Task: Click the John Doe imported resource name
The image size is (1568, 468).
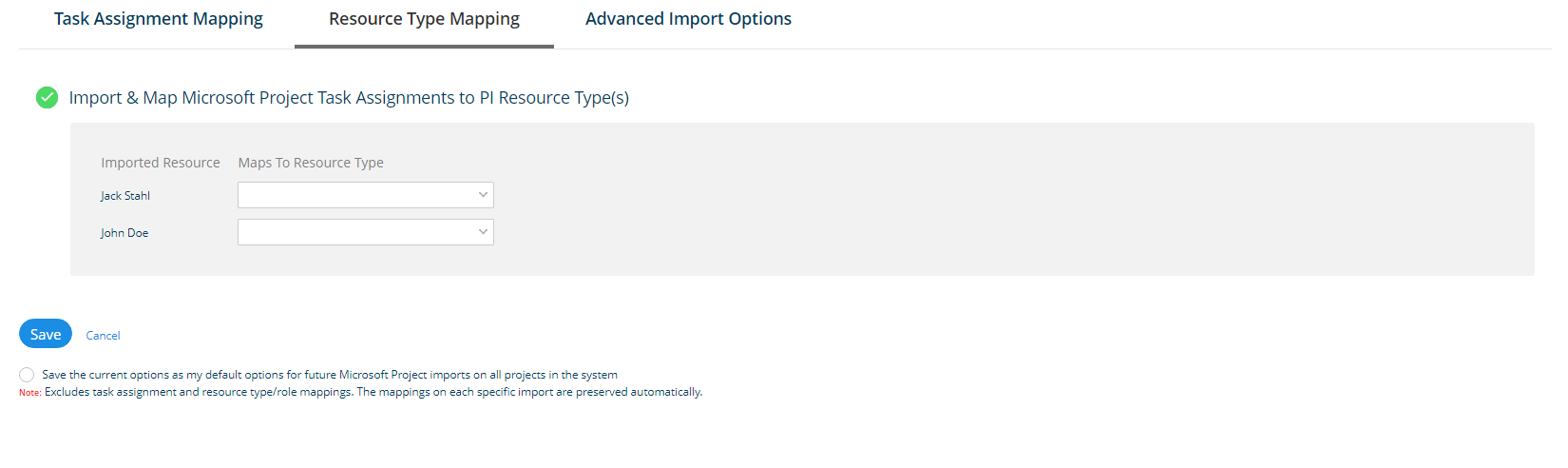Action: tap(124, 233)
